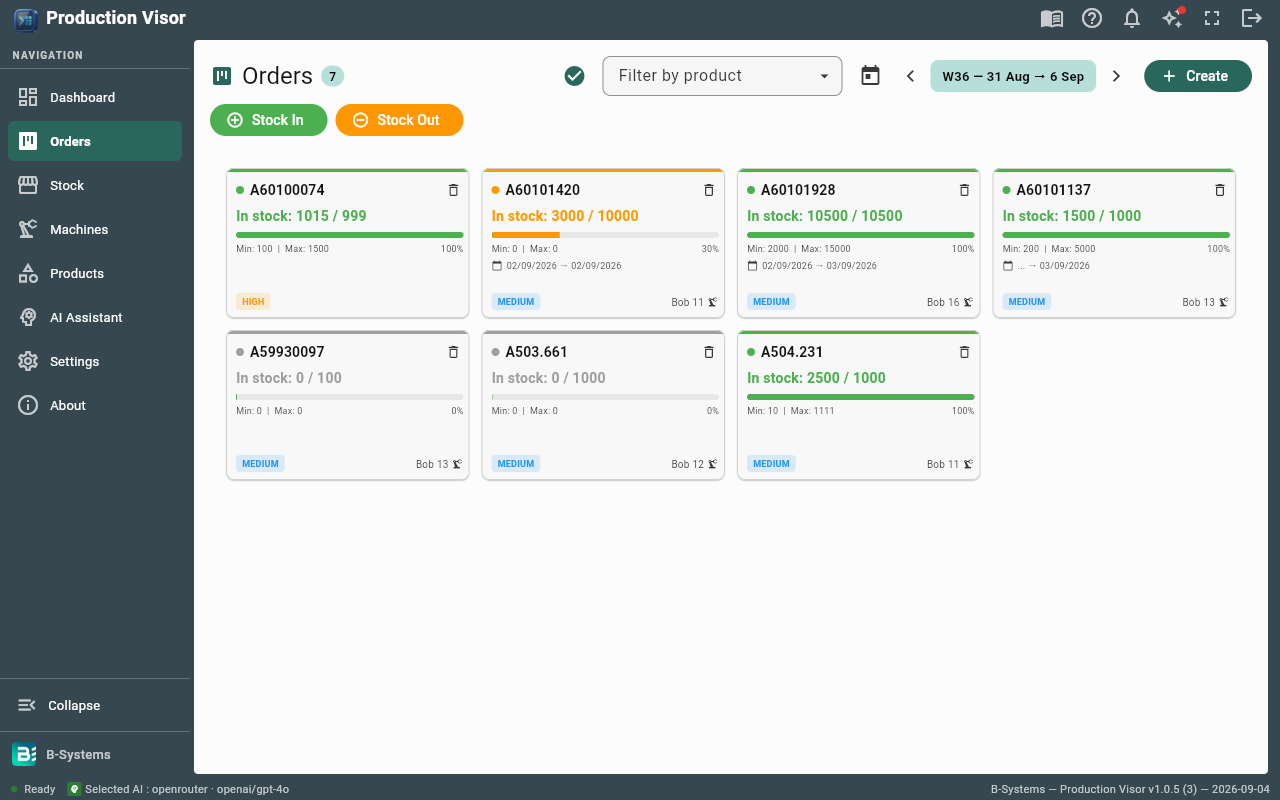Click the HIGH priority tag on A60100074
Viewport: 1280px width, 800px height.
253,302
